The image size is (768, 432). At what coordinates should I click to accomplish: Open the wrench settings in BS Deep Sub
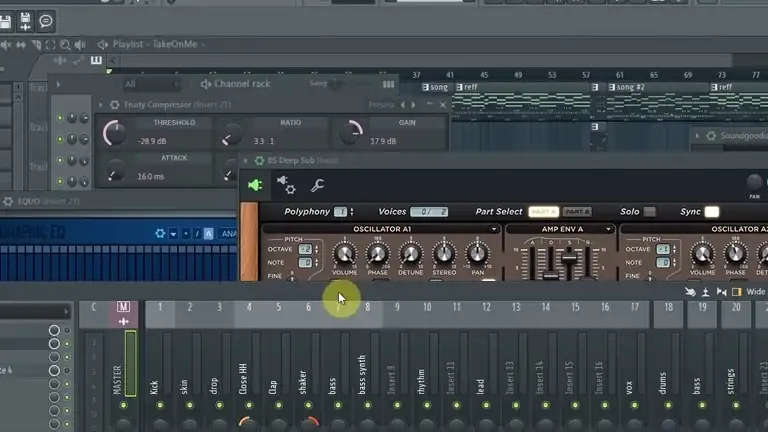click(x=317, y=185)
